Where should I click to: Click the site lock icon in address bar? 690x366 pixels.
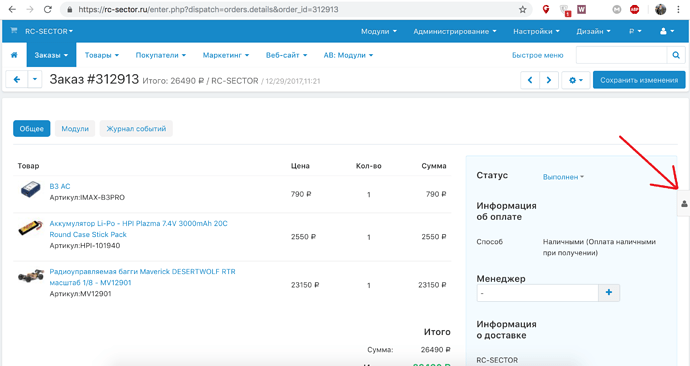70,9
